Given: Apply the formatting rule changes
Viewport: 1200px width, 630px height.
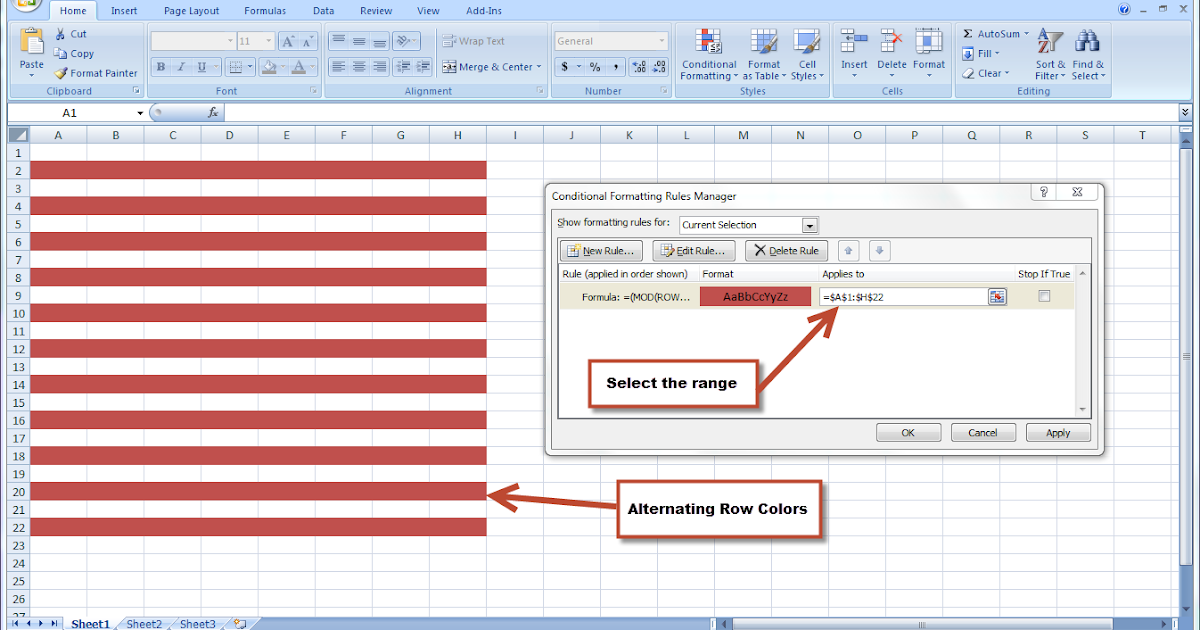Looking at the screenshot, I should point(1058,432).
